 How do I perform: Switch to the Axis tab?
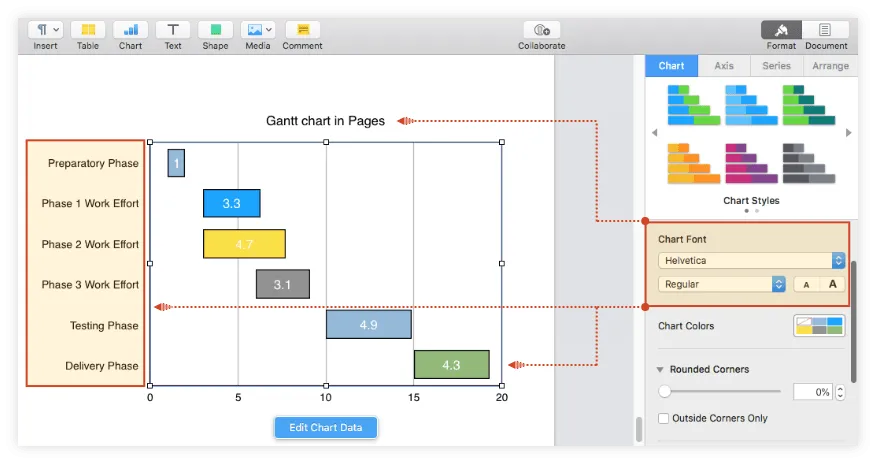pyautogui.click(x=724, y=66)
